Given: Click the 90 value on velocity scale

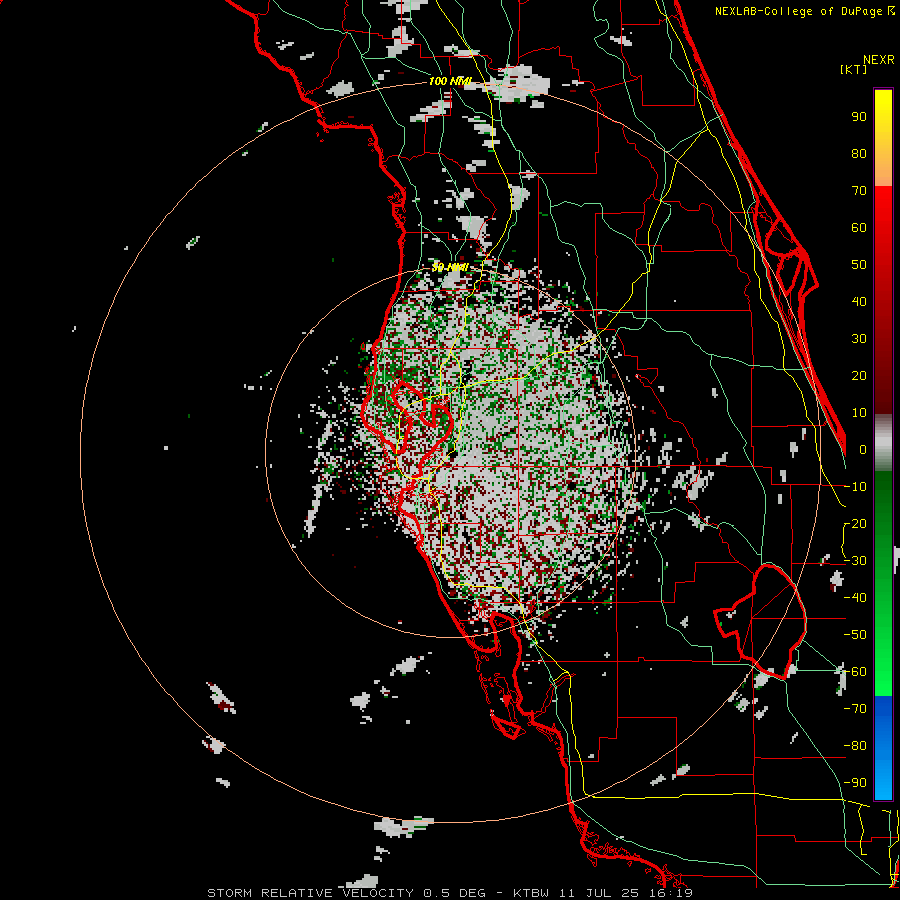Looking at the screenshot, I should point(859,117).
